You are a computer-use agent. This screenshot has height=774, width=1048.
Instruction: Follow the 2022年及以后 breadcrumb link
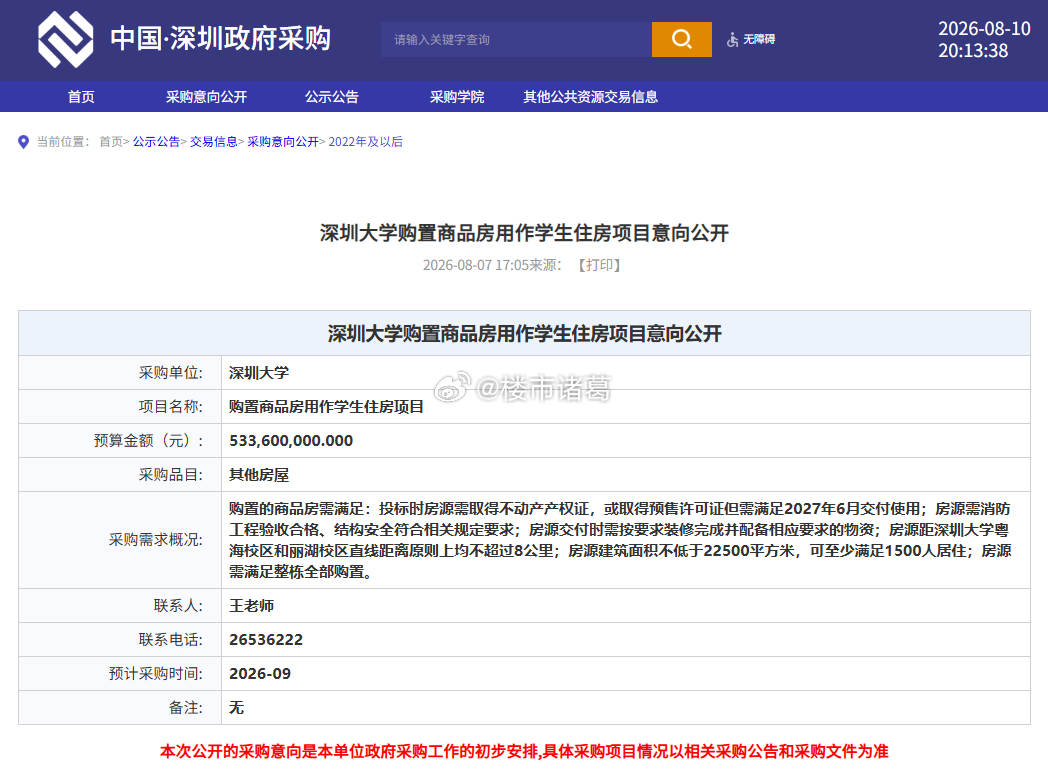(366, 142)
